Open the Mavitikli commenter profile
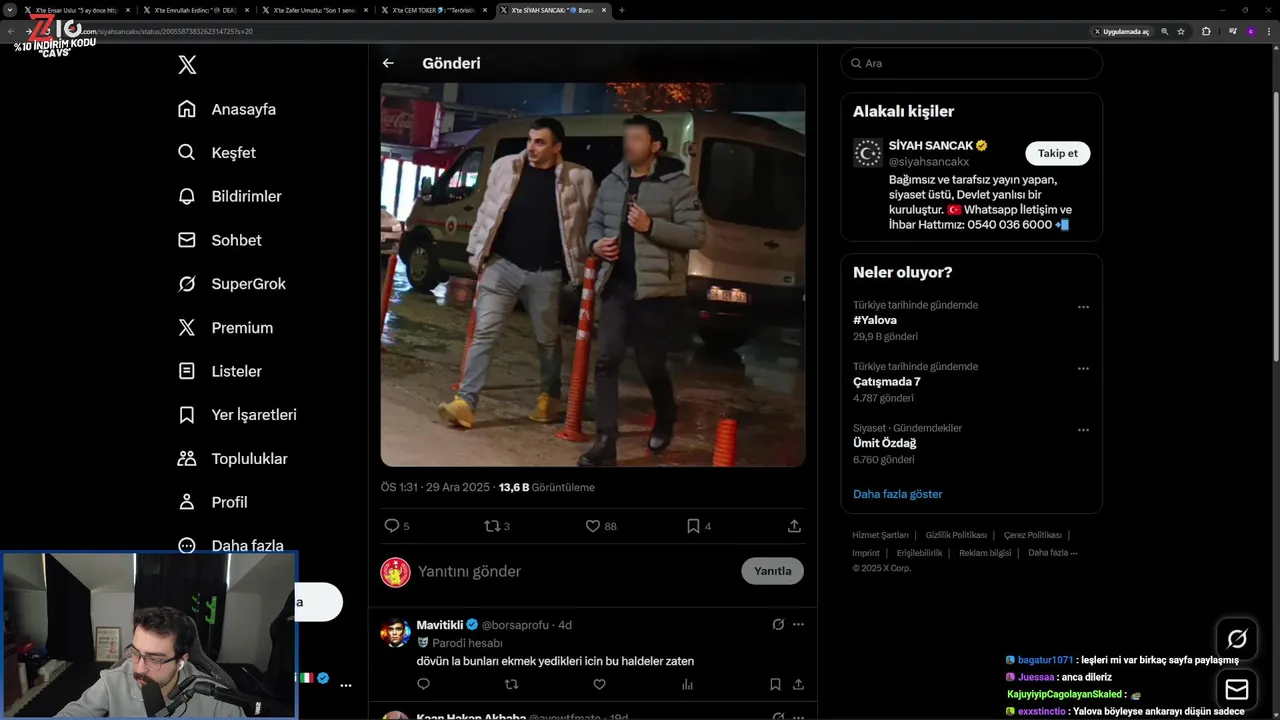Image resolution: width=1280 pixels, height=720 pixels. pos(440,625)
